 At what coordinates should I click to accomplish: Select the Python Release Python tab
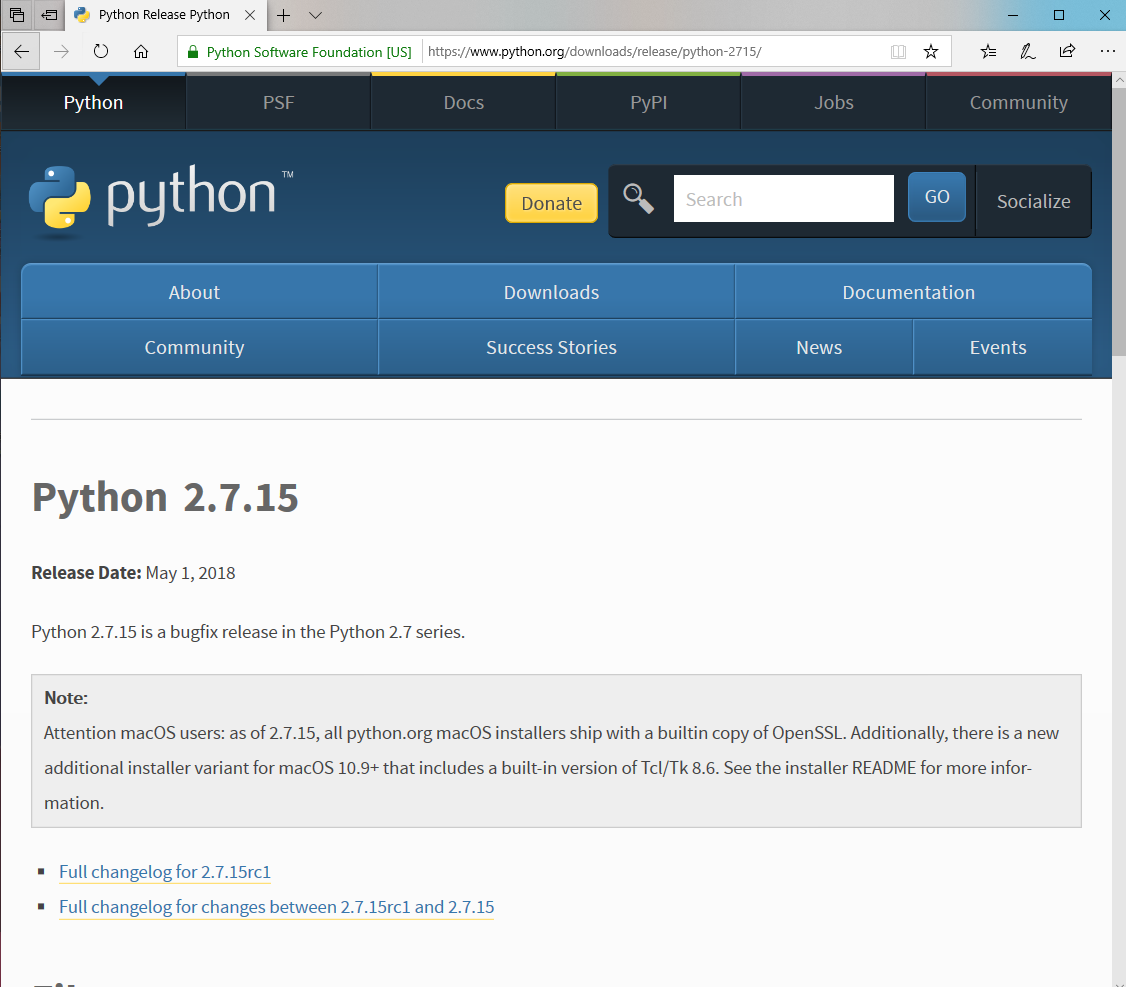pyautogui.click(x=164, y=15)
